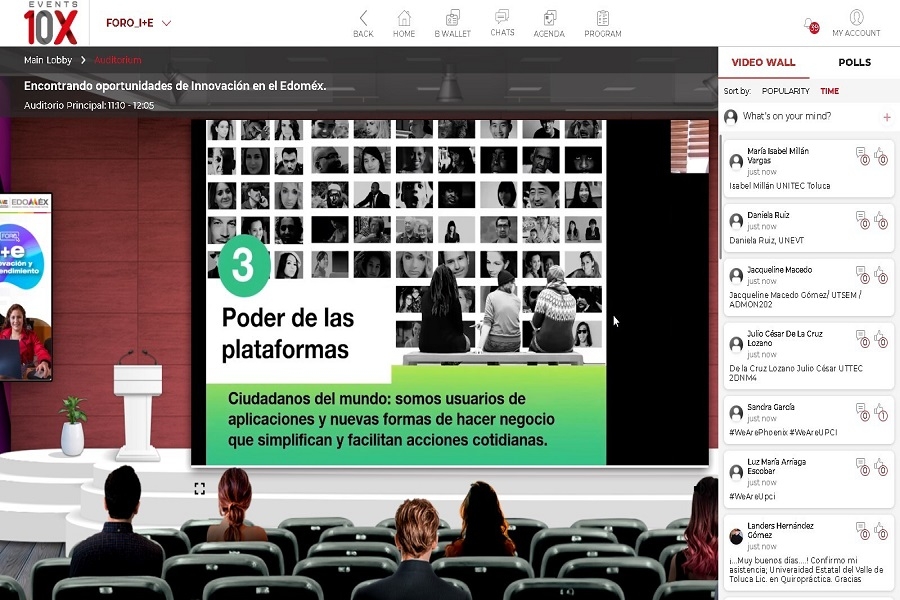Like Daniela Ruiz's post
The width and height of the screenshot is (900, 600).
[880, 220]
